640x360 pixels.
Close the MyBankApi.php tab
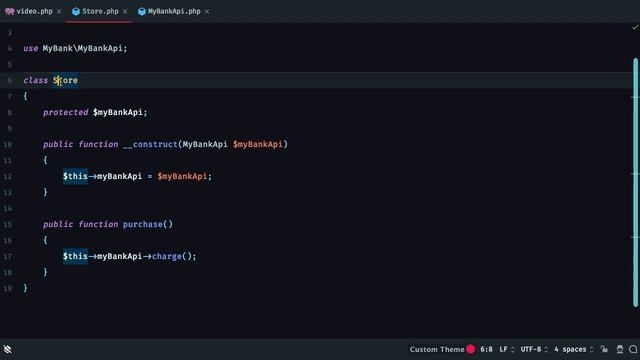tap(207, 11)
